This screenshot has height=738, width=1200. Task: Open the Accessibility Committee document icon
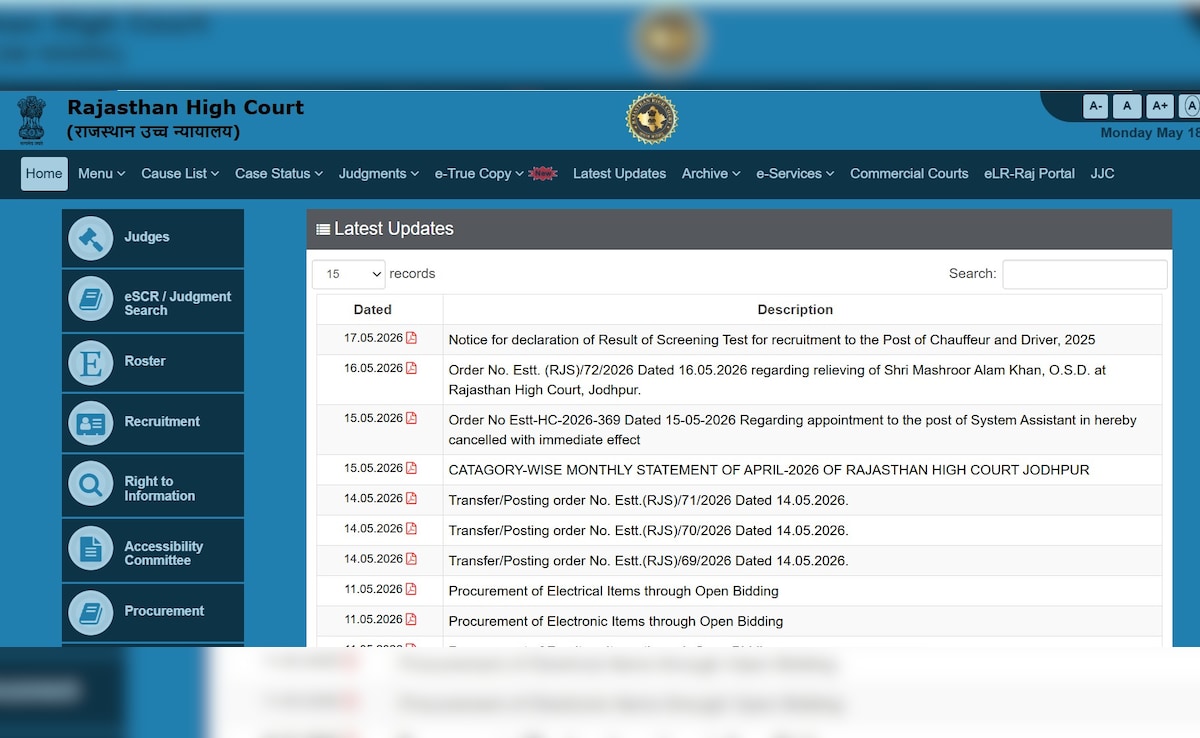click(x=91, y=548)
